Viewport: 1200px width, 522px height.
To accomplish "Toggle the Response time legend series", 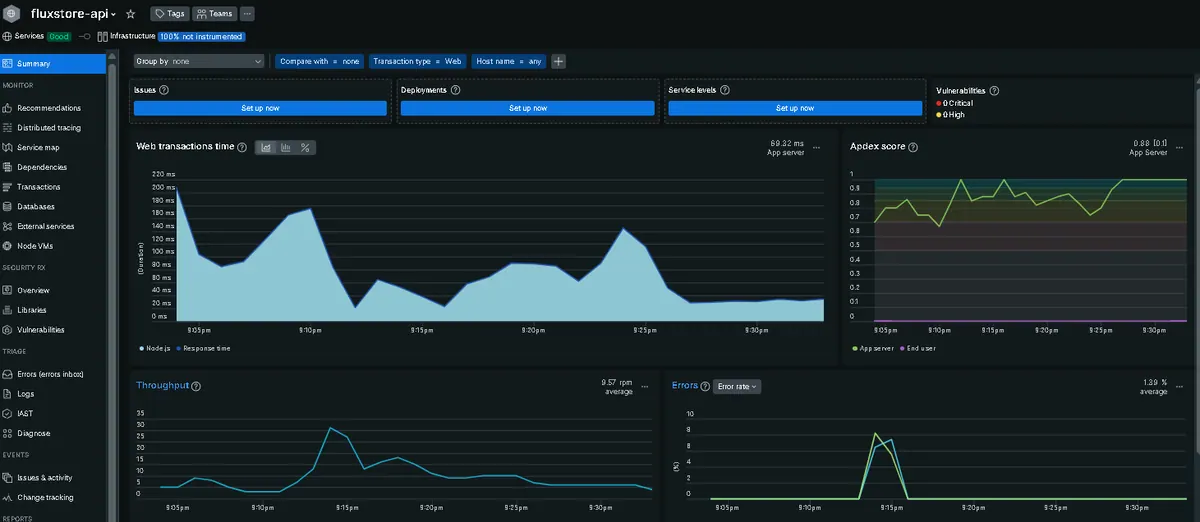I will coord(204,349).
